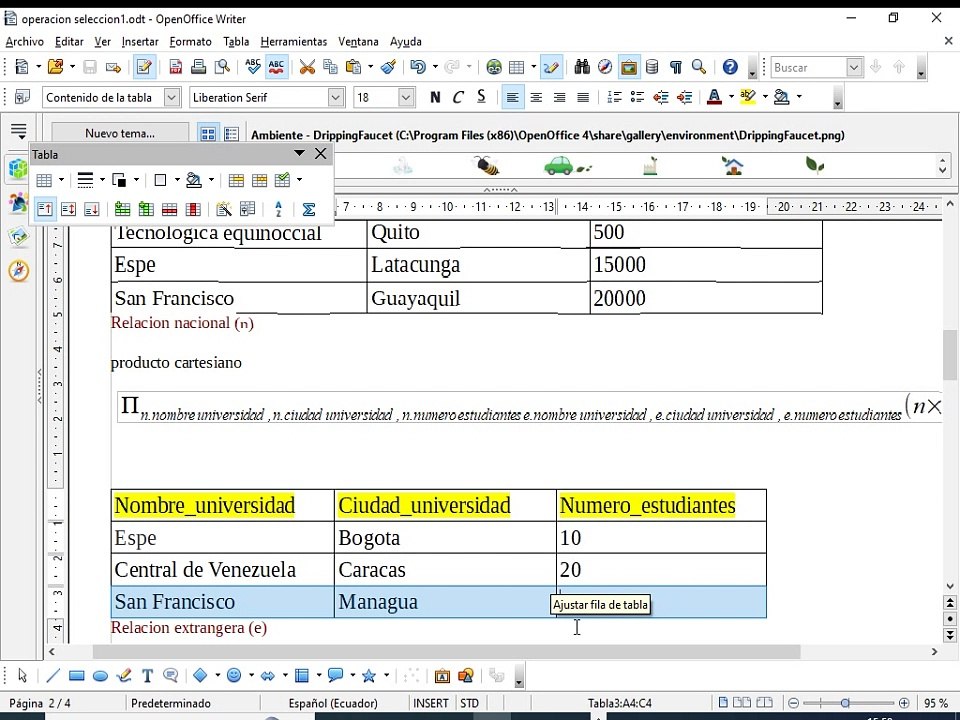This screenshot has height=720, width=960.
Task: Click the Navigator compass icon in toolbar
Action: tap(605, 67)
